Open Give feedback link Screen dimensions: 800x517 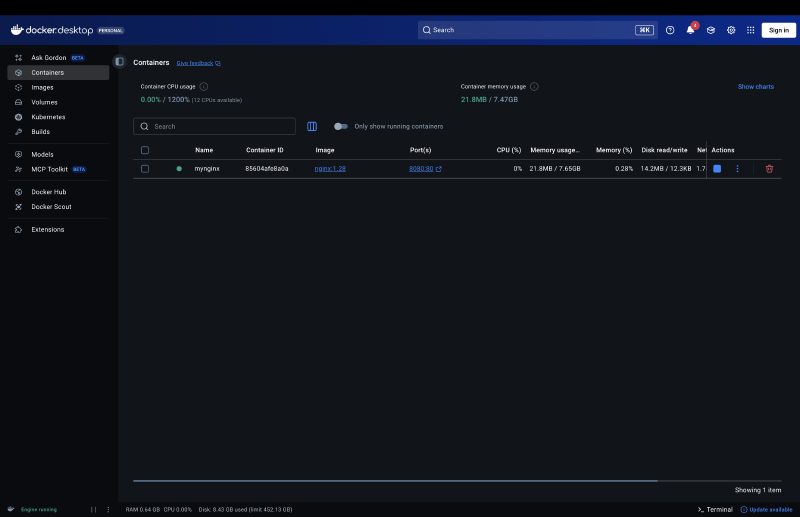[198, 63]
